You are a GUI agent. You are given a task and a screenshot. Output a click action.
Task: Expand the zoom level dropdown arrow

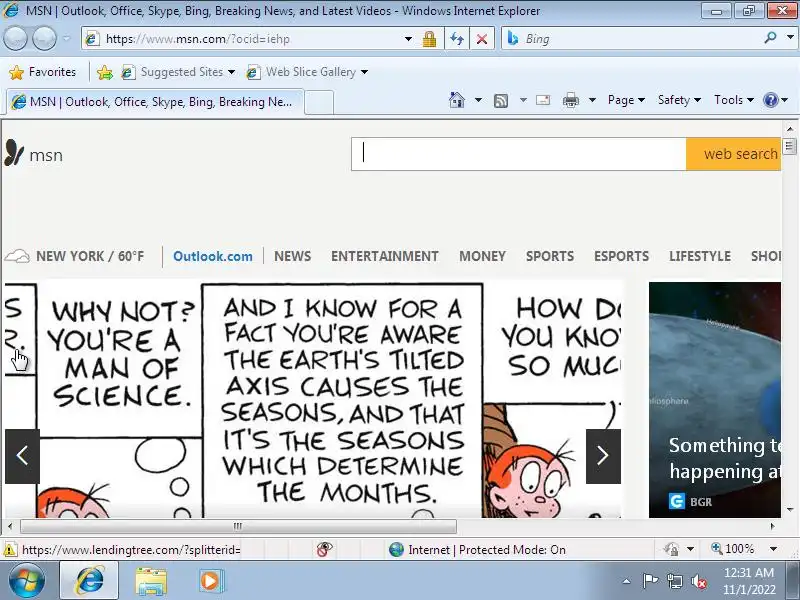(773, 549)
